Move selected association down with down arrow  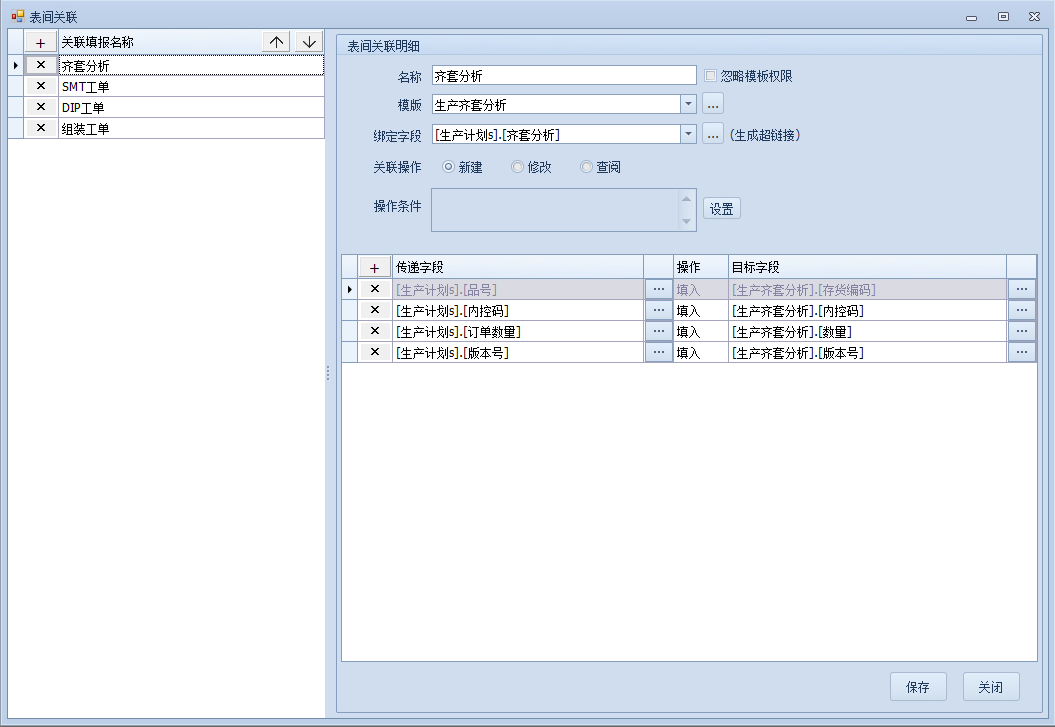pyautogui.click(x=309, y=42)
